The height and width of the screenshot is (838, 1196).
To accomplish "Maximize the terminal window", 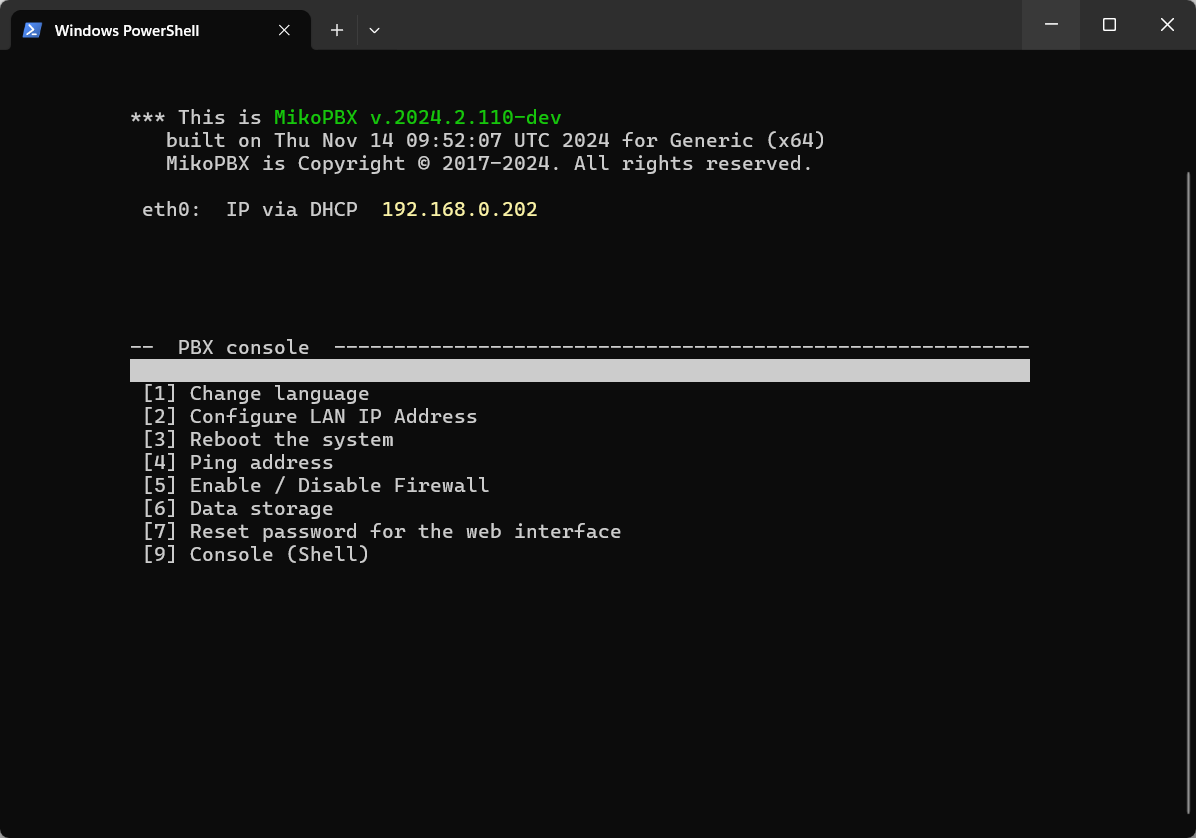I will pos(1109,25).
